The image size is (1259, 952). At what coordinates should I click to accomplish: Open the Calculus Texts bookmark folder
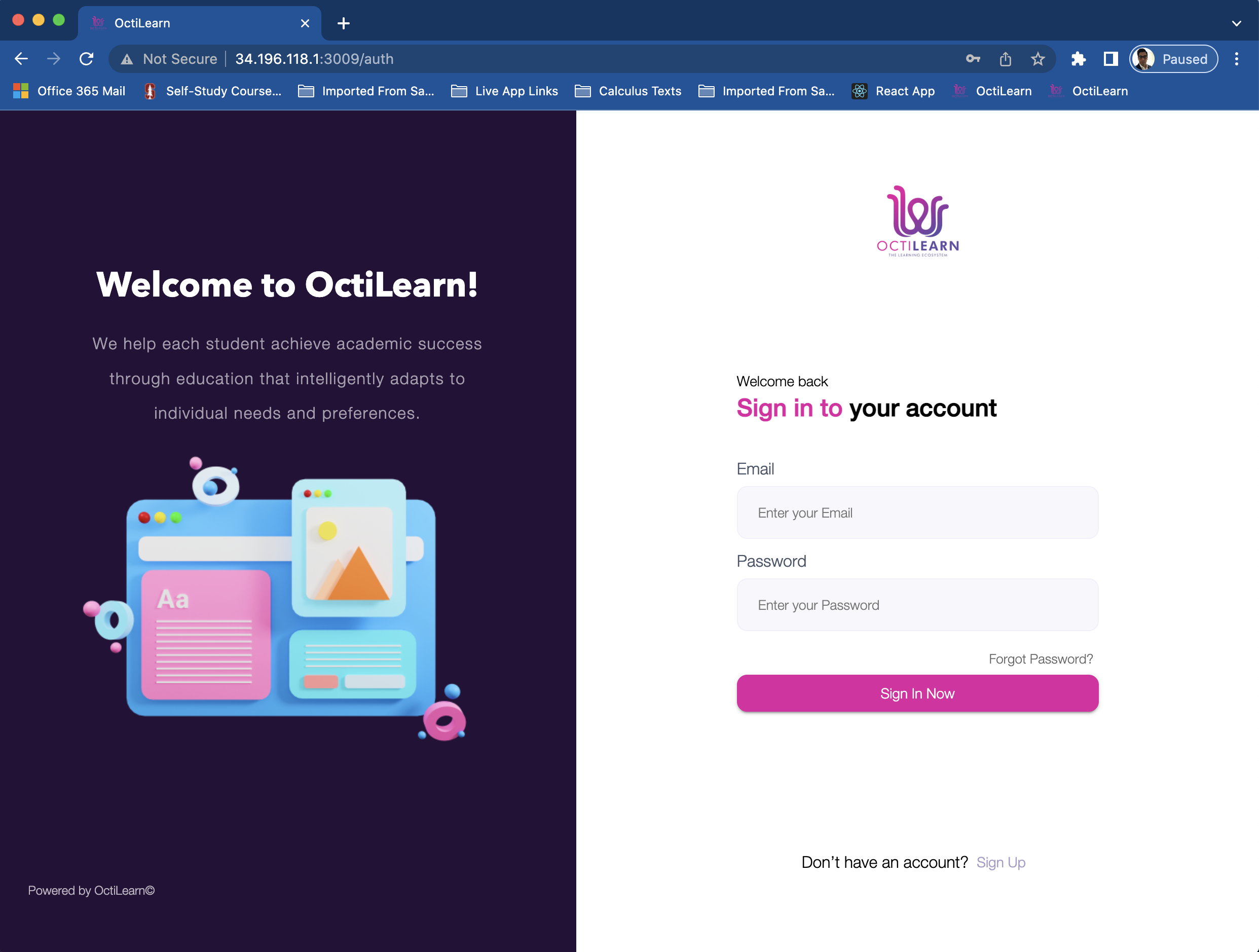[628, 91]
